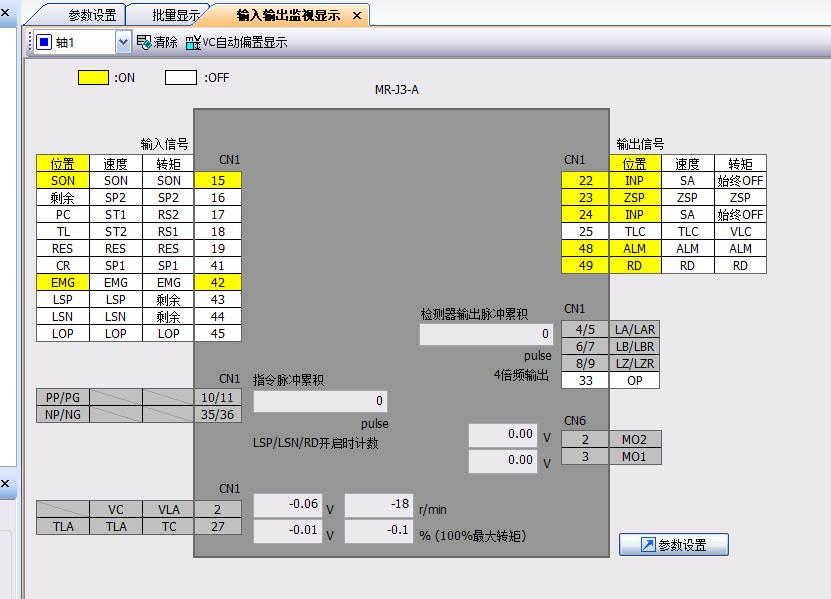Click the white OFF legend swatch
The height and width of the screenshot is (599, 831).
coord(181,77)
